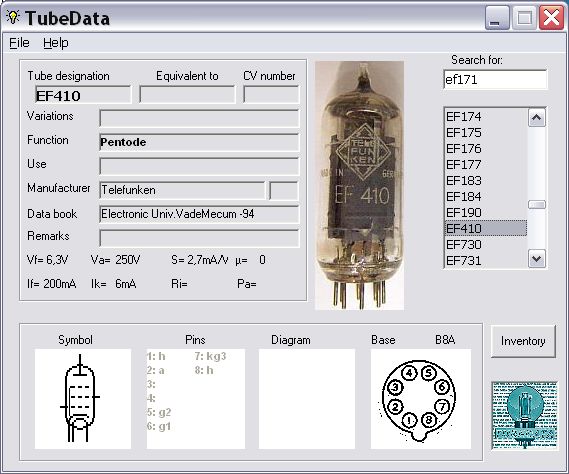Select EF184 in the tube list
569x474 pixels.
[486, 196]
